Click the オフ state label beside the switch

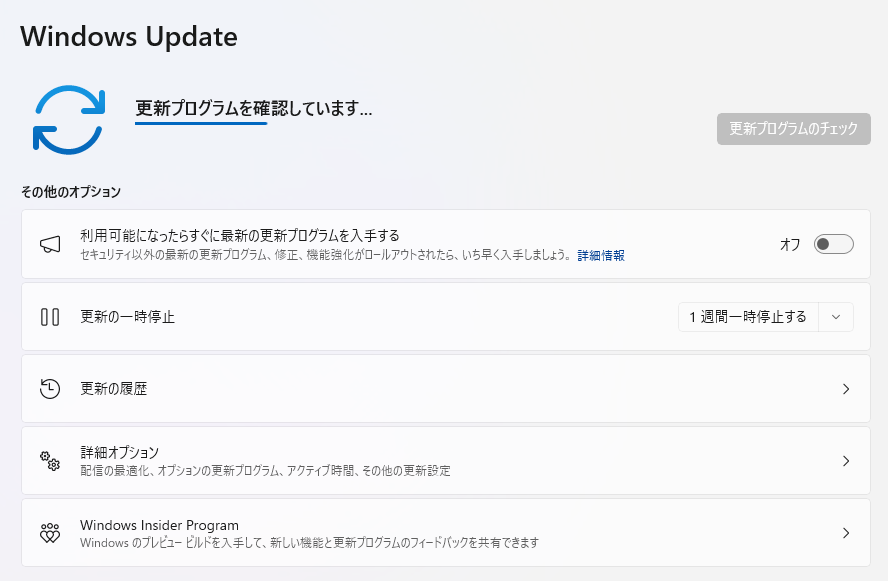[x=790, y=244]
